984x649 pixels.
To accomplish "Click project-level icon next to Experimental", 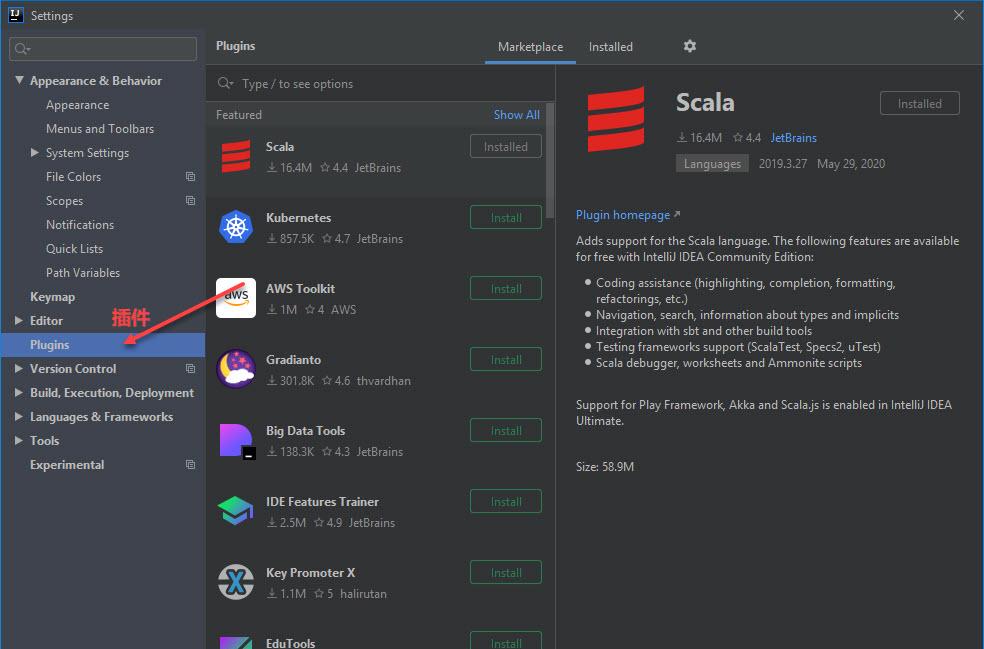I will [x=190, y=464].
